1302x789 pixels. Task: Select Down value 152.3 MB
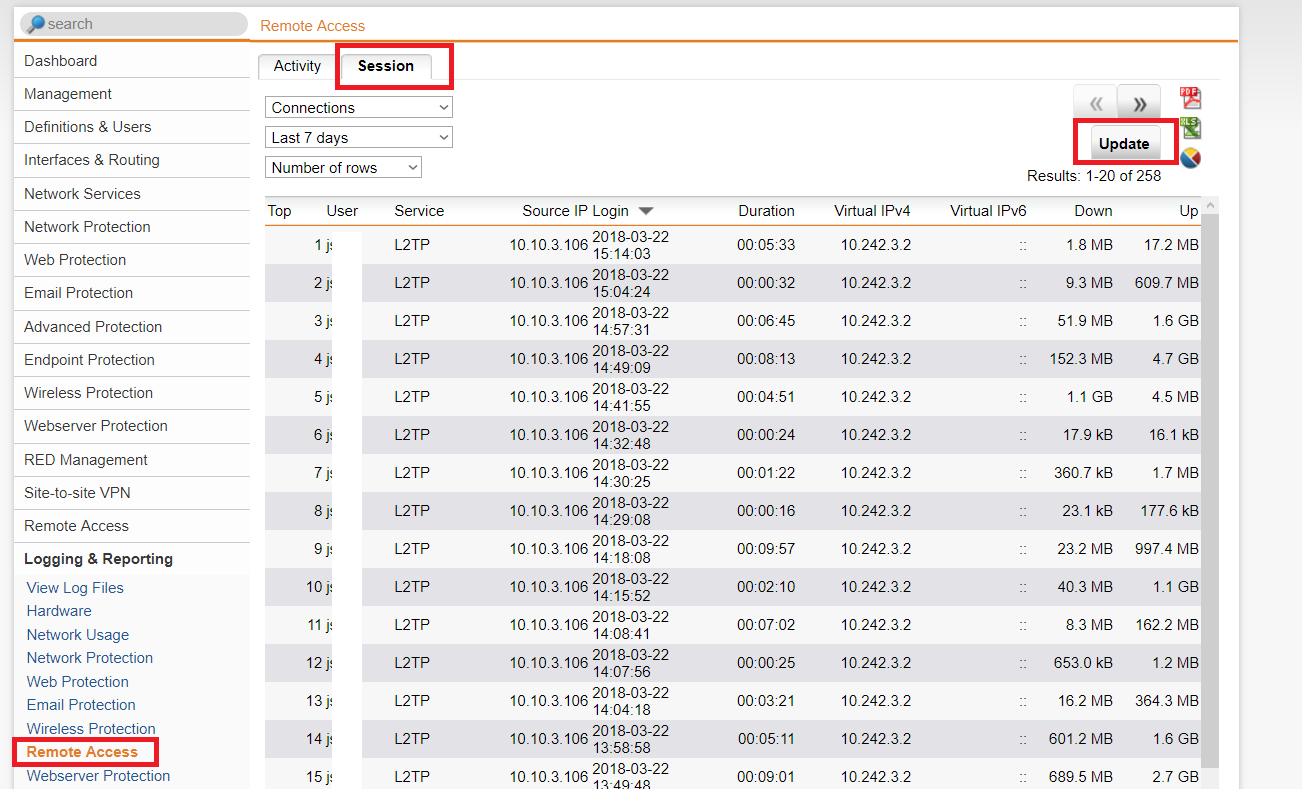click(1081, 359)
